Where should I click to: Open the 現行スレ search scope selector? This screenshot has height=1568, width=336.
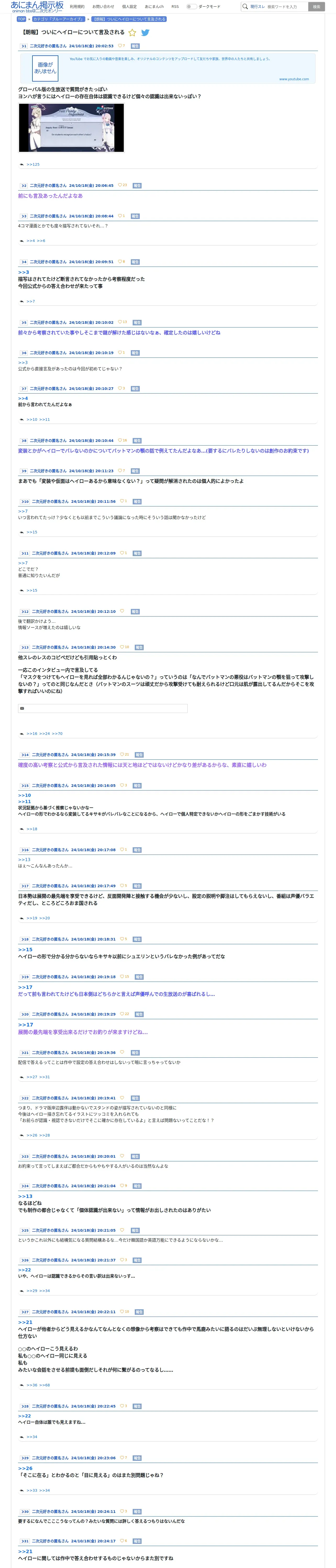click(x=257, y=7)
